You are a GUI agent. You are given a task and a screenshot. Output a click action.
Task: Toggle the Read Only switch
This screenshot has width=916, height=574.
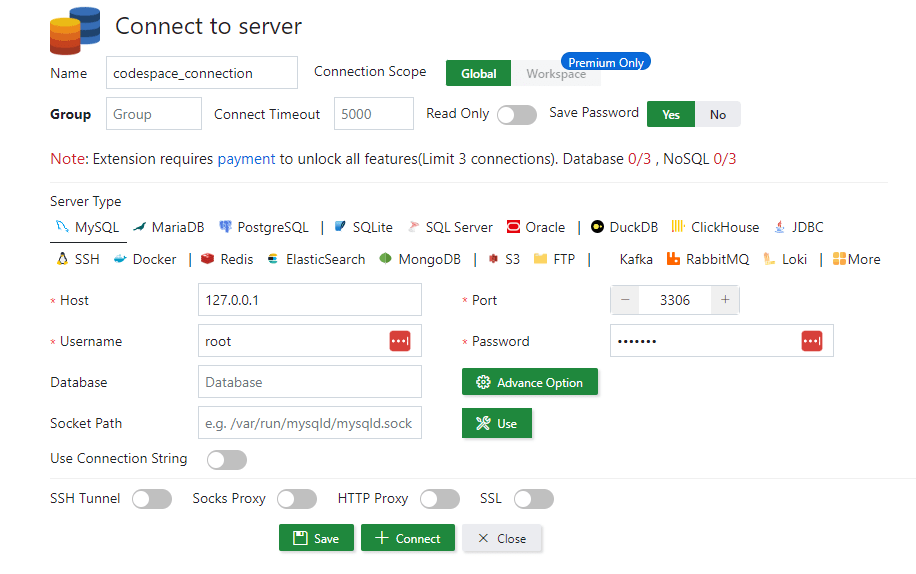pos(517,114)
